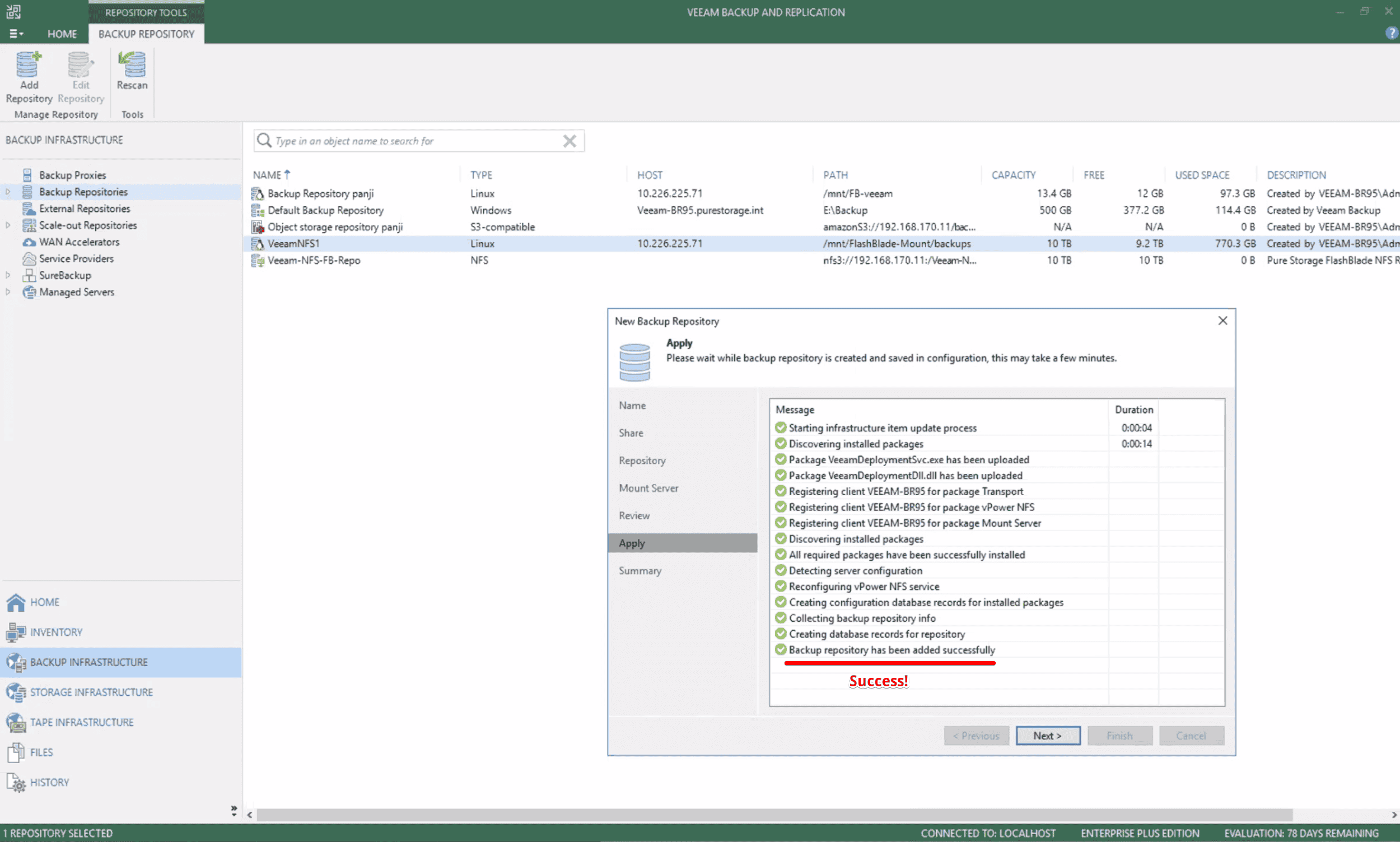Expand the SureBackup tree arrow

8,275
